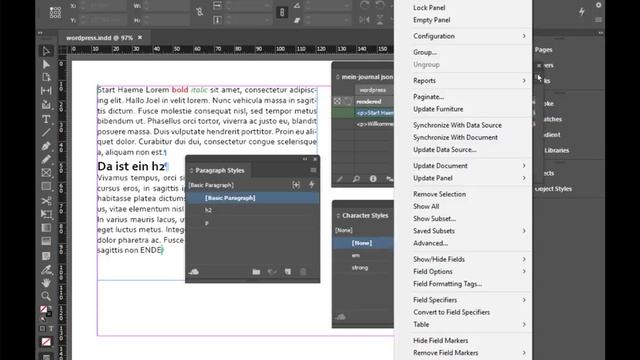This screenshot has height=360, width=640.
Task: Expand the Configuration submenu
Action: click(469, 36)
